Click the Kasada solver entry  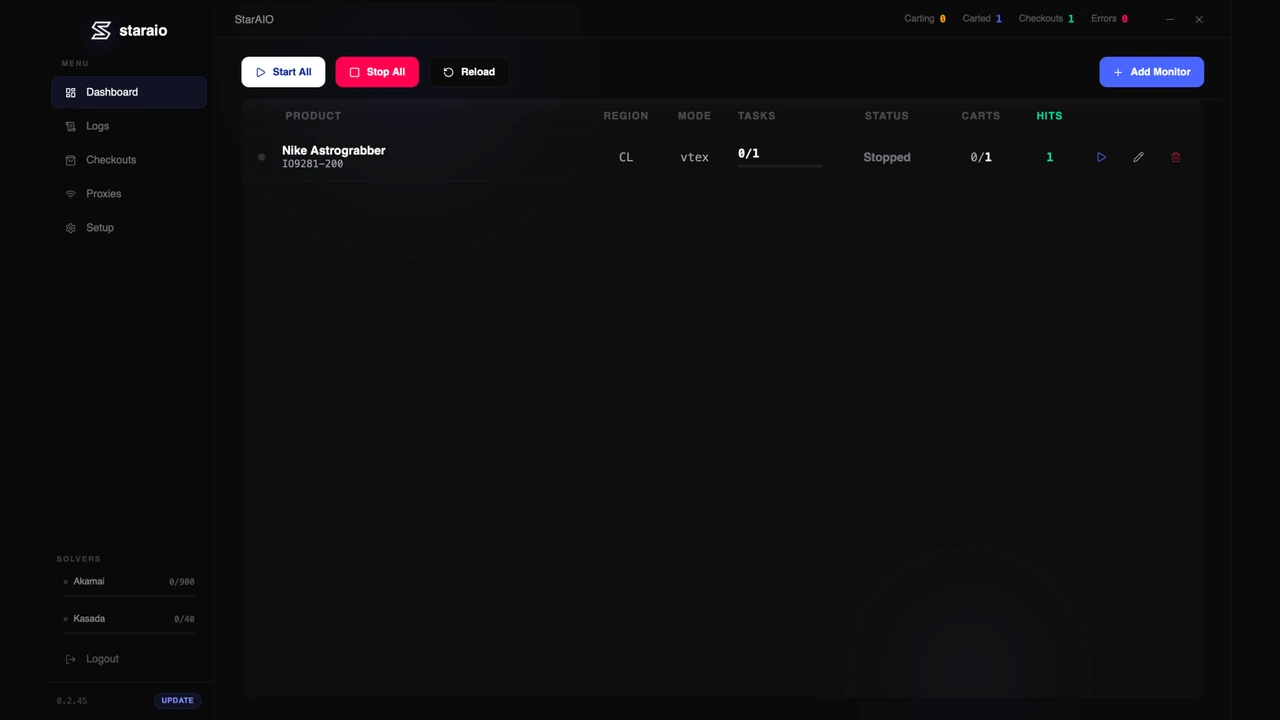[129, 619]
